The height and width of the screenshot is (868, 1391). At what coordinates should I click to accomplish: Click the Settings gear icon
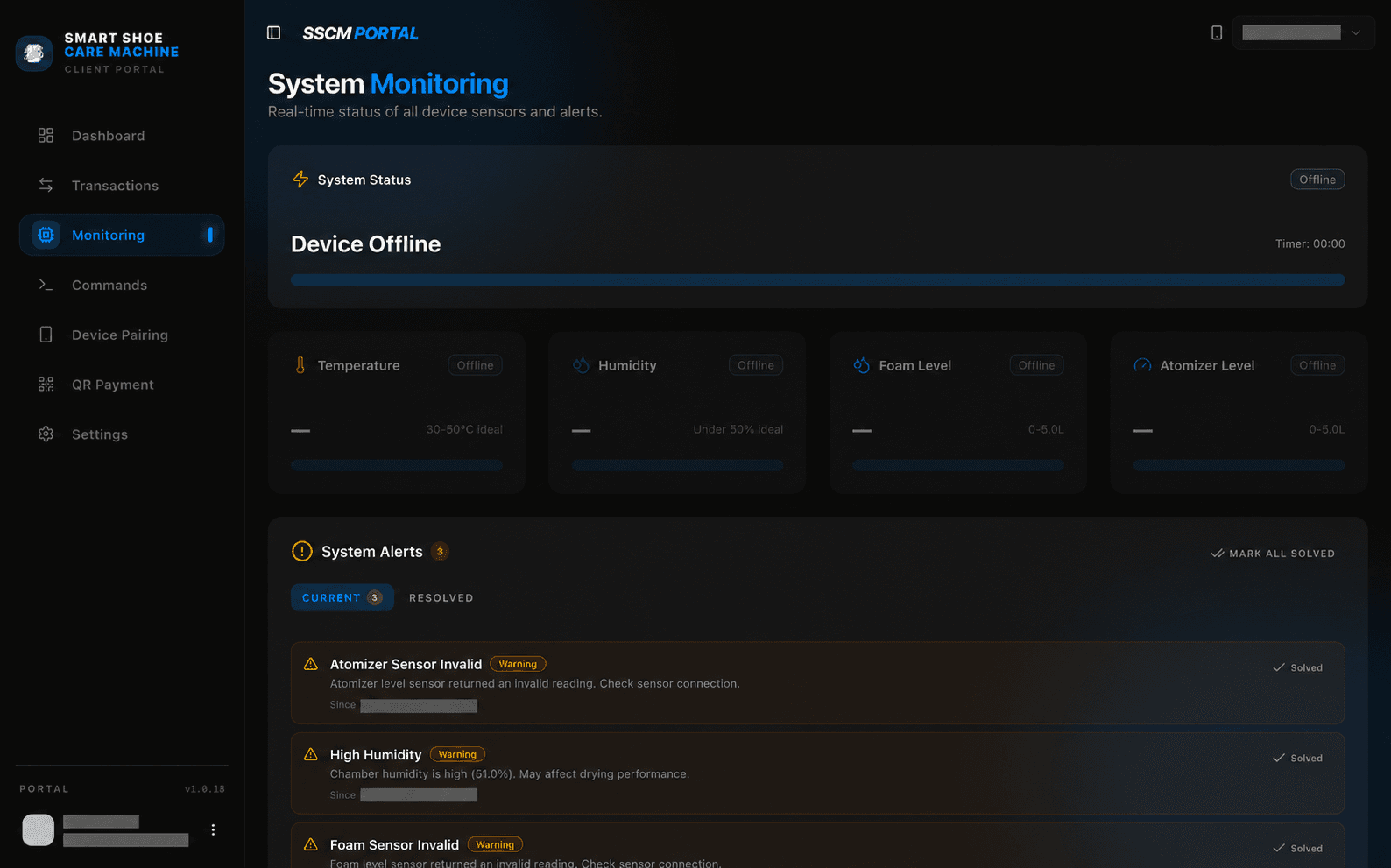coord(46,434)
